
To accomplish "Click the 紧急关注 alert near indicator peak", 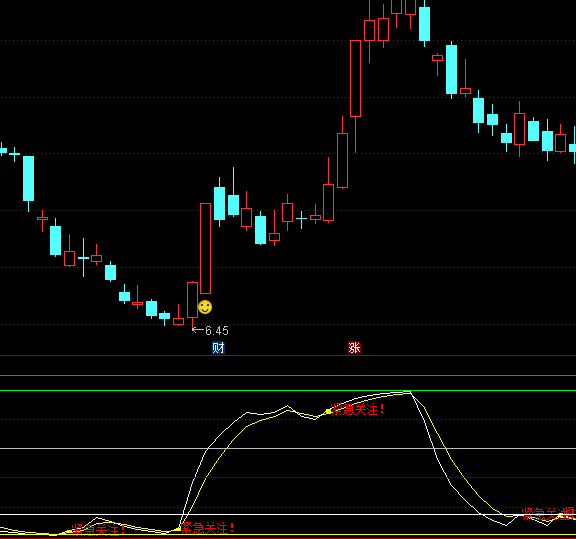I will (x=357, y=409).
